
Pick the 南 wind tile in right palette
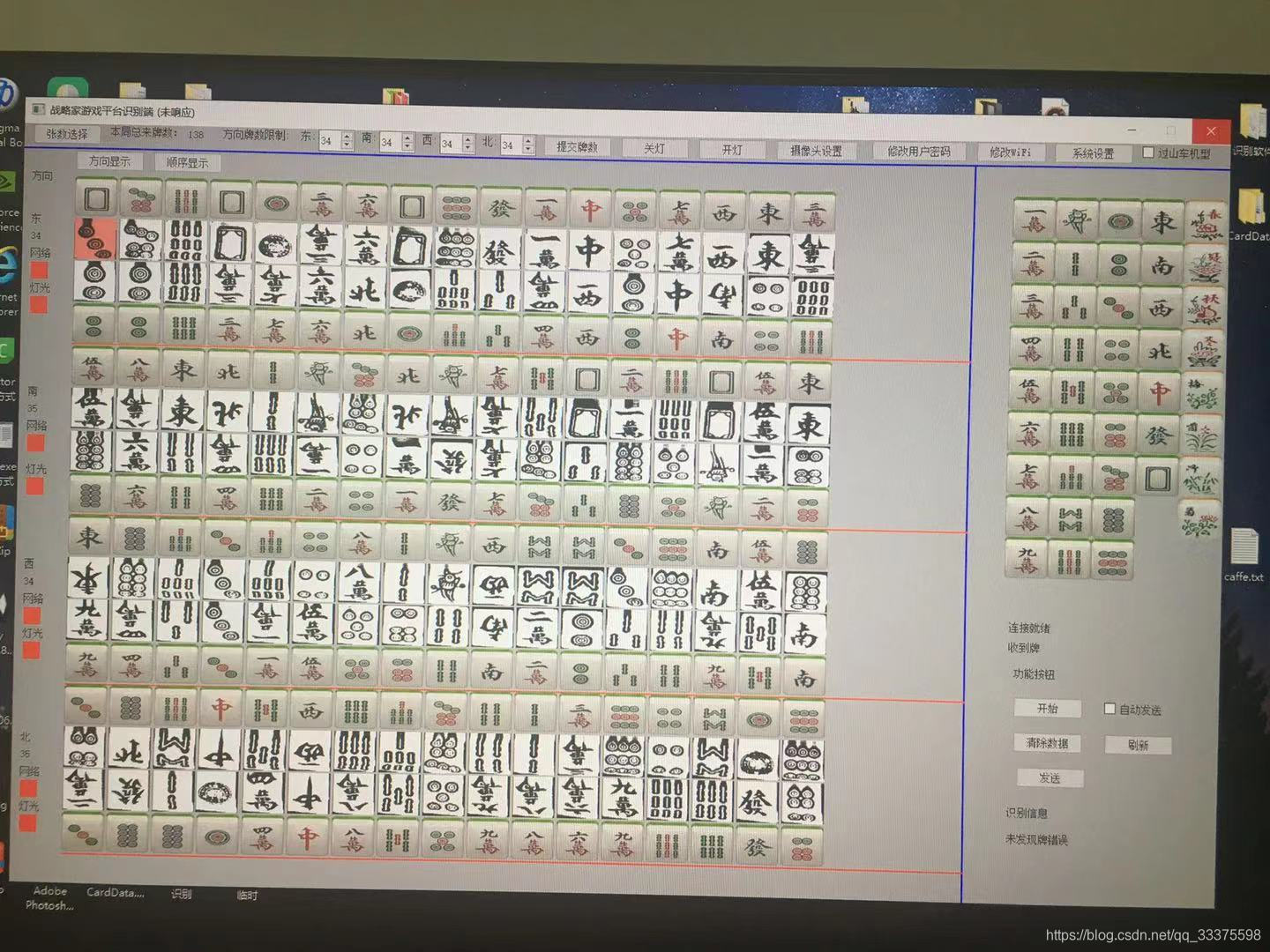1162,264
